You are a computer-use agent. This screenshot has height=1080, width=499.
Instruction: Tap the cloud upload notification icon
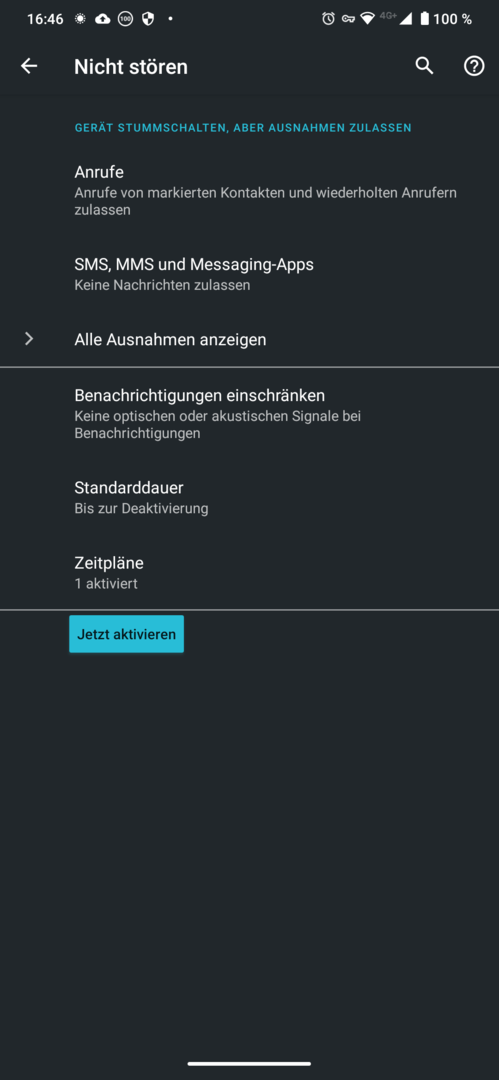pos(103,19)
